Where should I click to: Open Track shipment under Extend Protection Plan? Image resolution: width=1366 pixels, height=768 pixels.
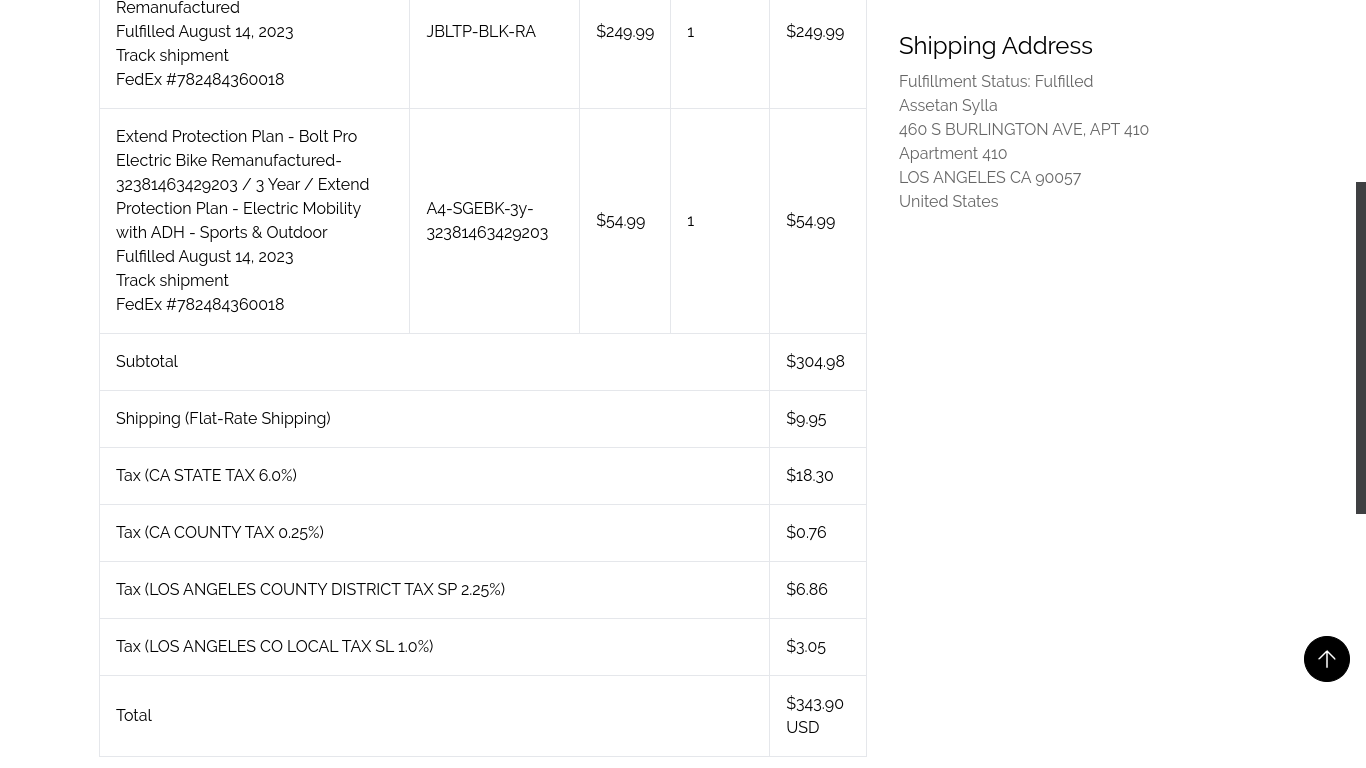point(172,280)
